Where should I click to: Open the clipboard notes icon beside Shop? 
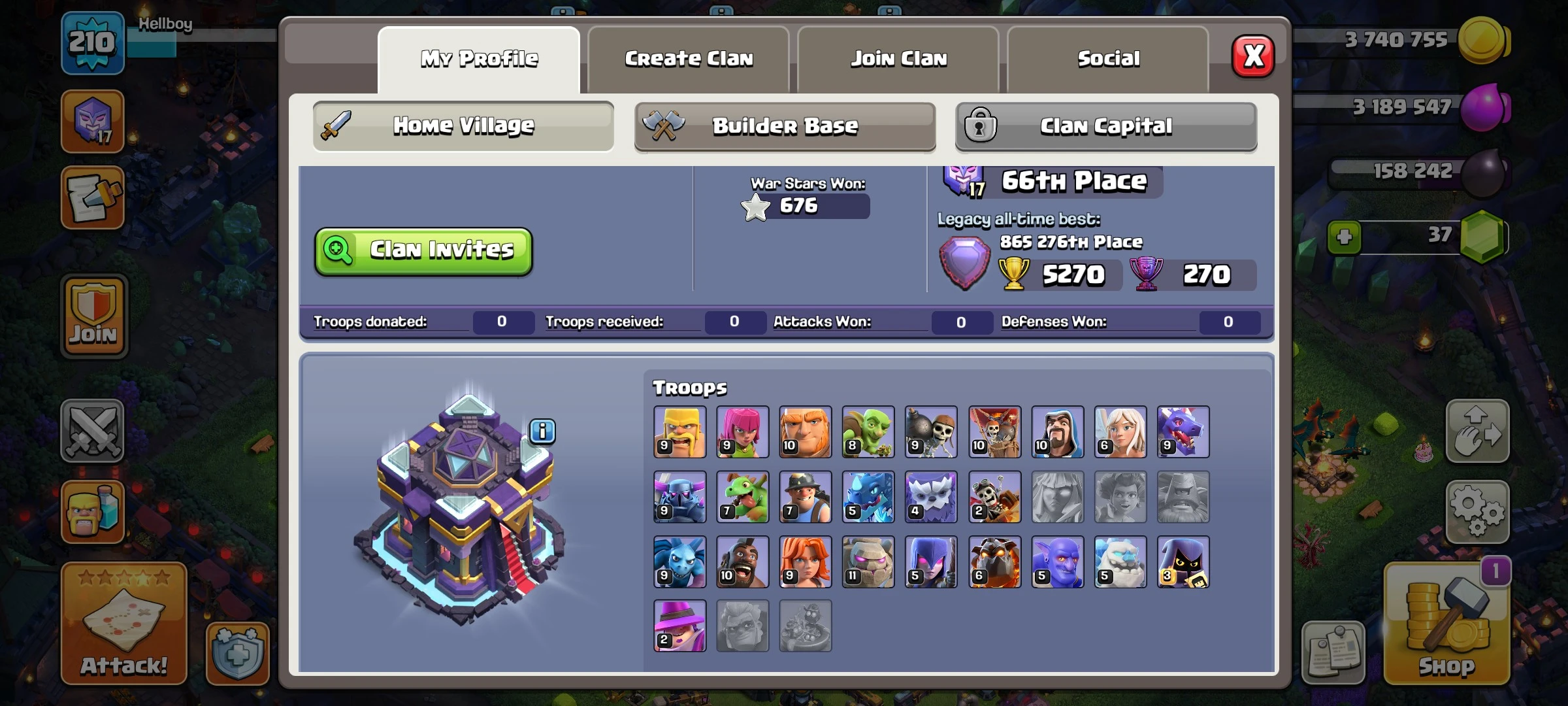(1333, 652)
